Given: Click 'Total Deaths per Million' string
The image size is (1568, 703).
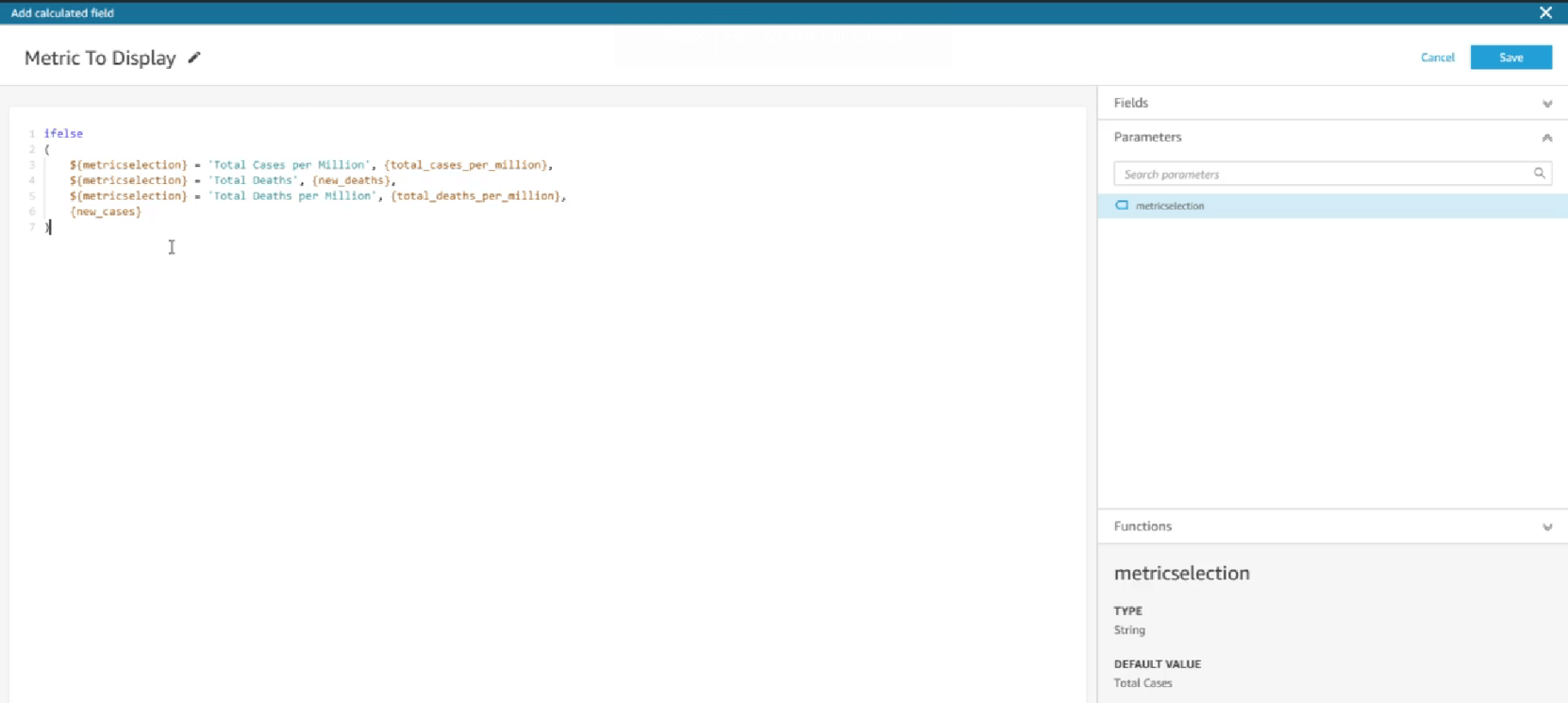Looking at the screenshot, I should (x=292, y=195).
